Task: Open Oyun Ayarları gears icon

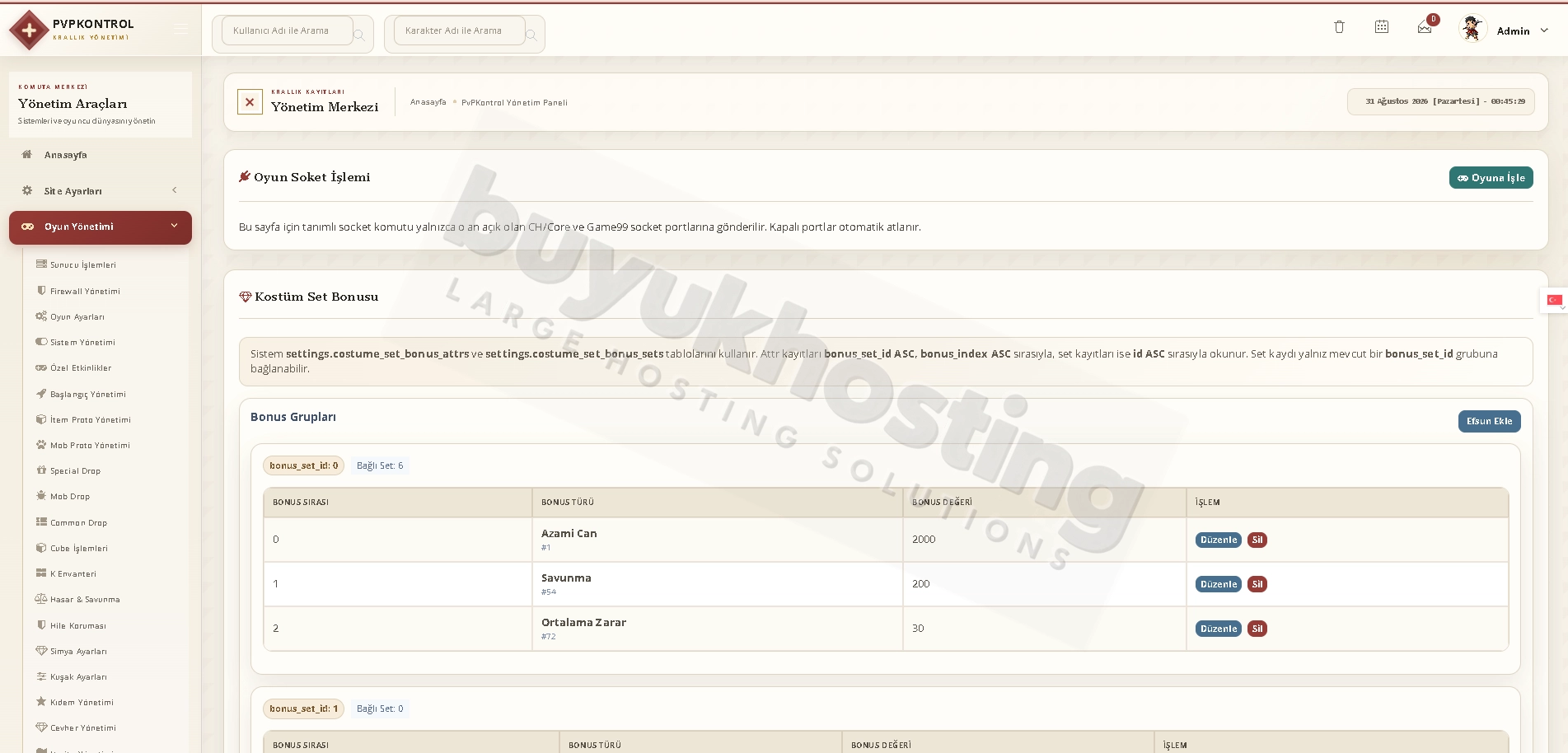Action: (x=41, y=316)
